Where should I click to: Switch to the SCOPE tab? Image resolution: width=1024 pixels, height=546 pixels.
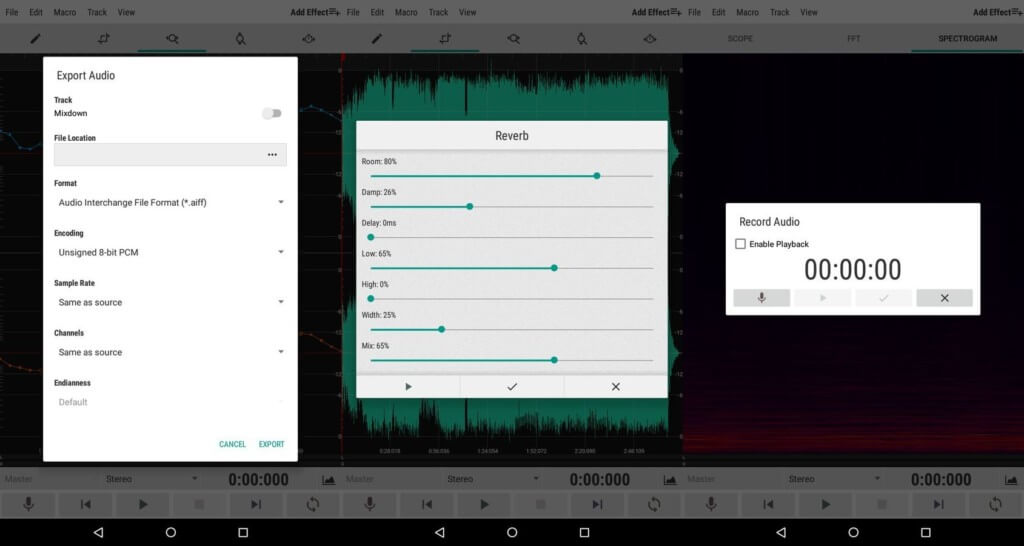740,39
